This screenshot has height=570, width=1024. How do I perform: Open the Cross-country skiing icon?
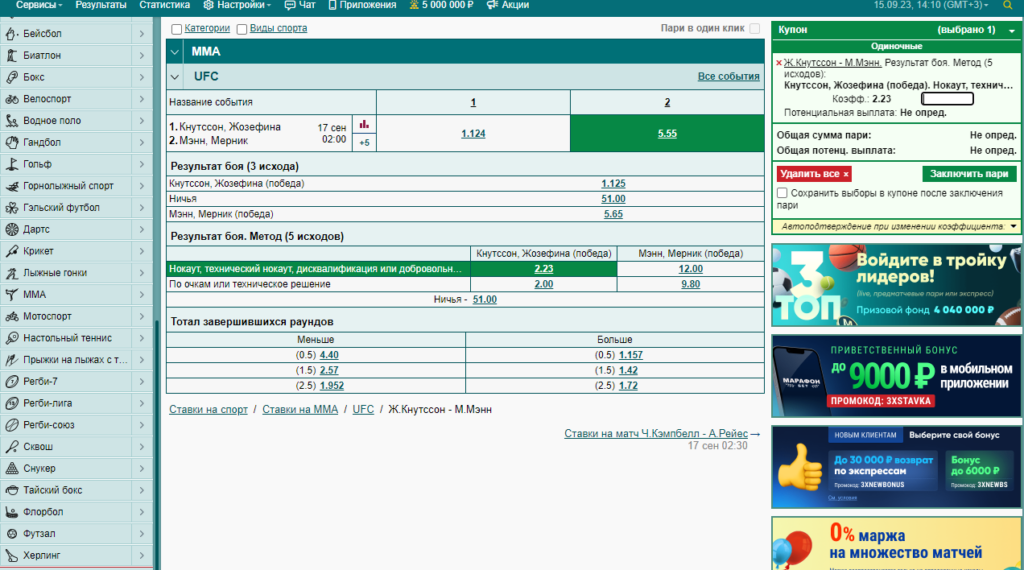(x=12, y=273)
